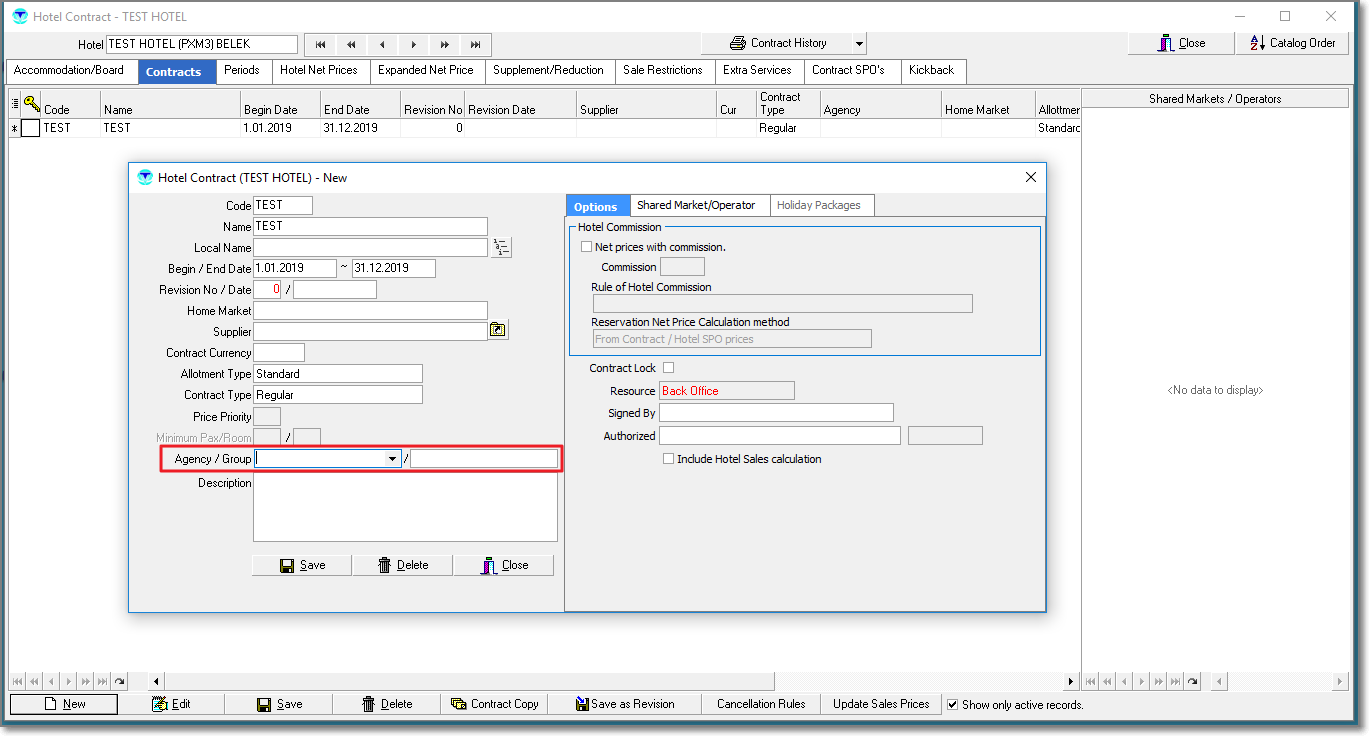Screen dimensions: 1369x736
Task: Click New button in bottom toolbar
Action: pos(64,704)
